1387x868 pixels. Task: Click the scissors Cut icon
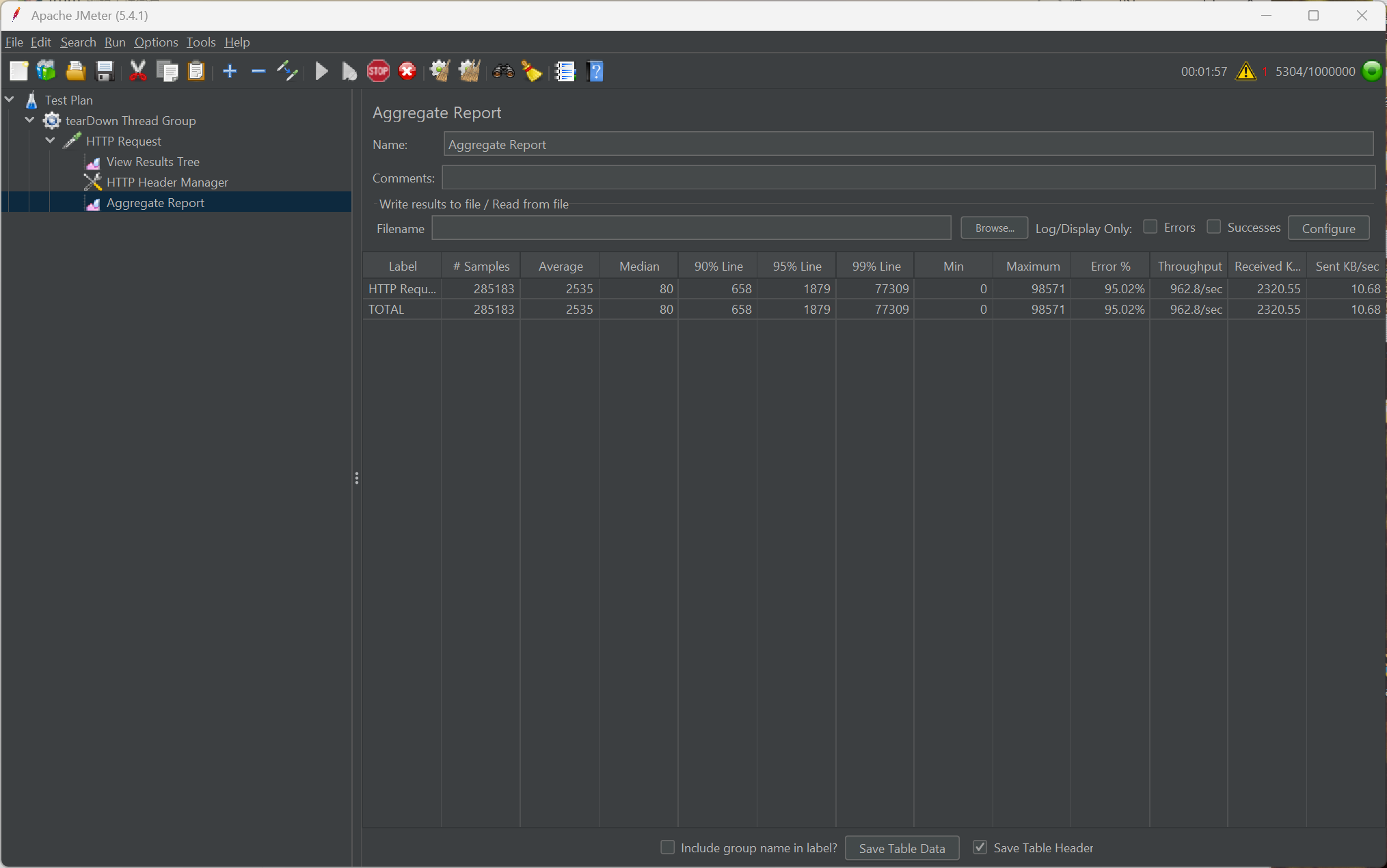coord(138,71)
